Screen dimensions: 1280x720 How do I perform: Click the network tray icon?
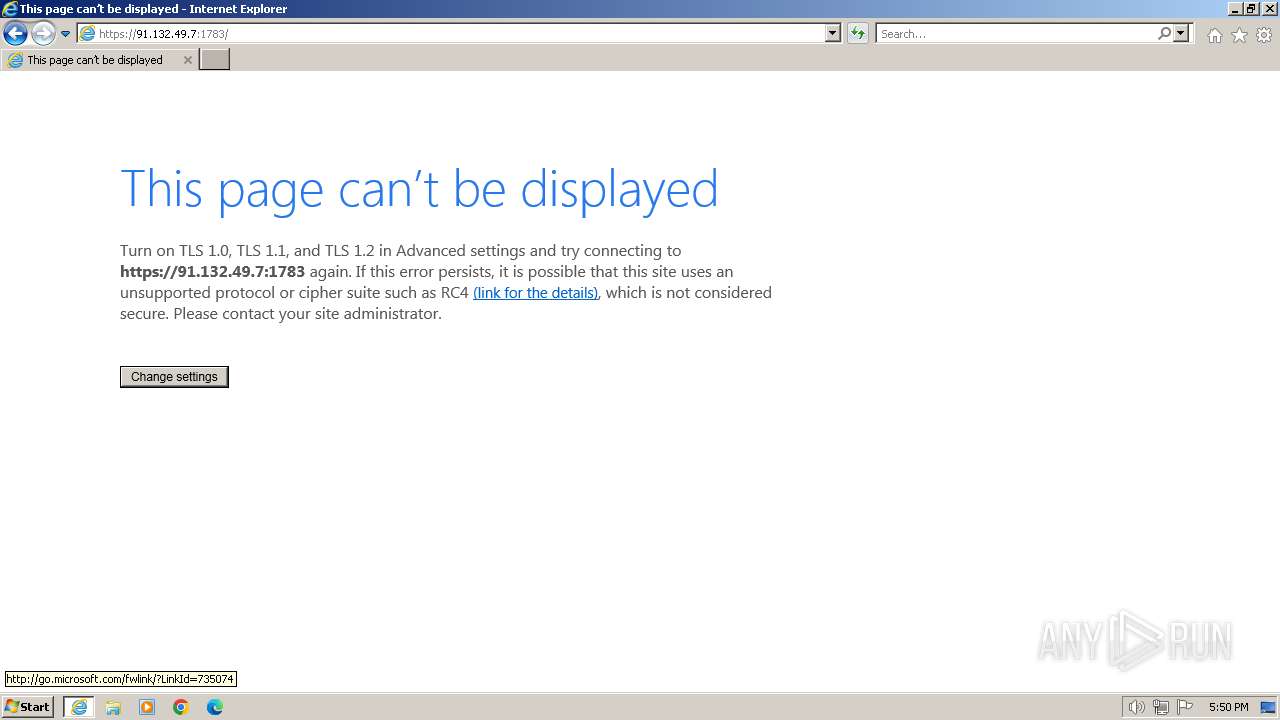1161,707
